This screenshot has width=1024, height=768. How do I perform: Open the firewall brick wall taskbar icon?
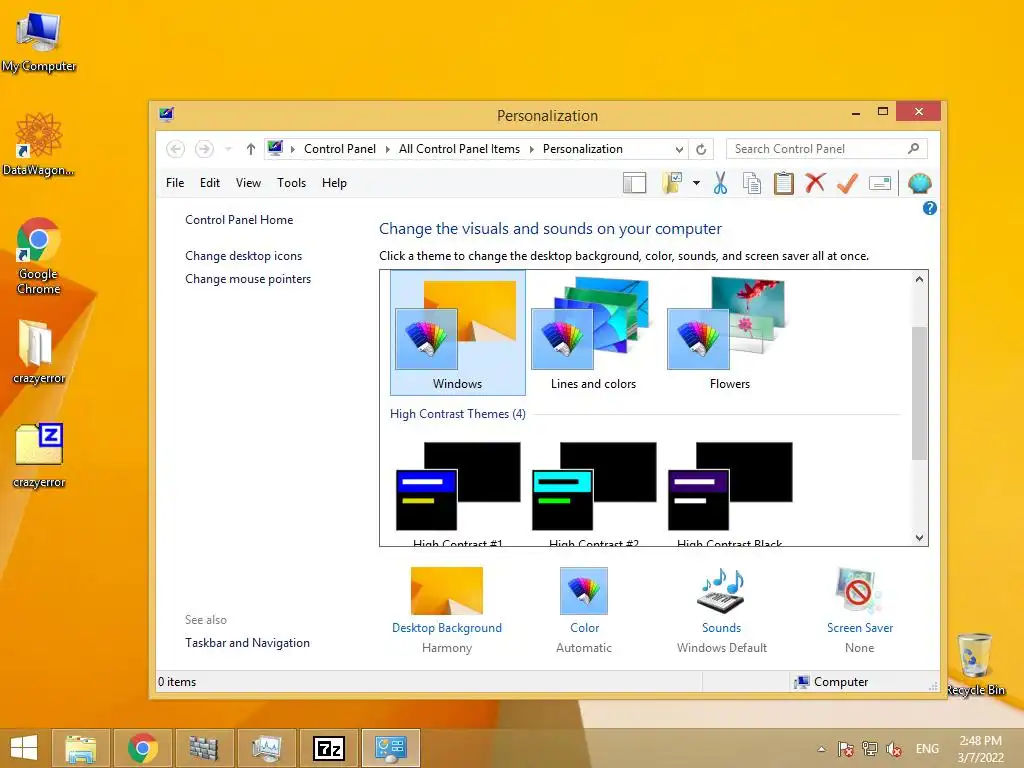pos(204,748)
